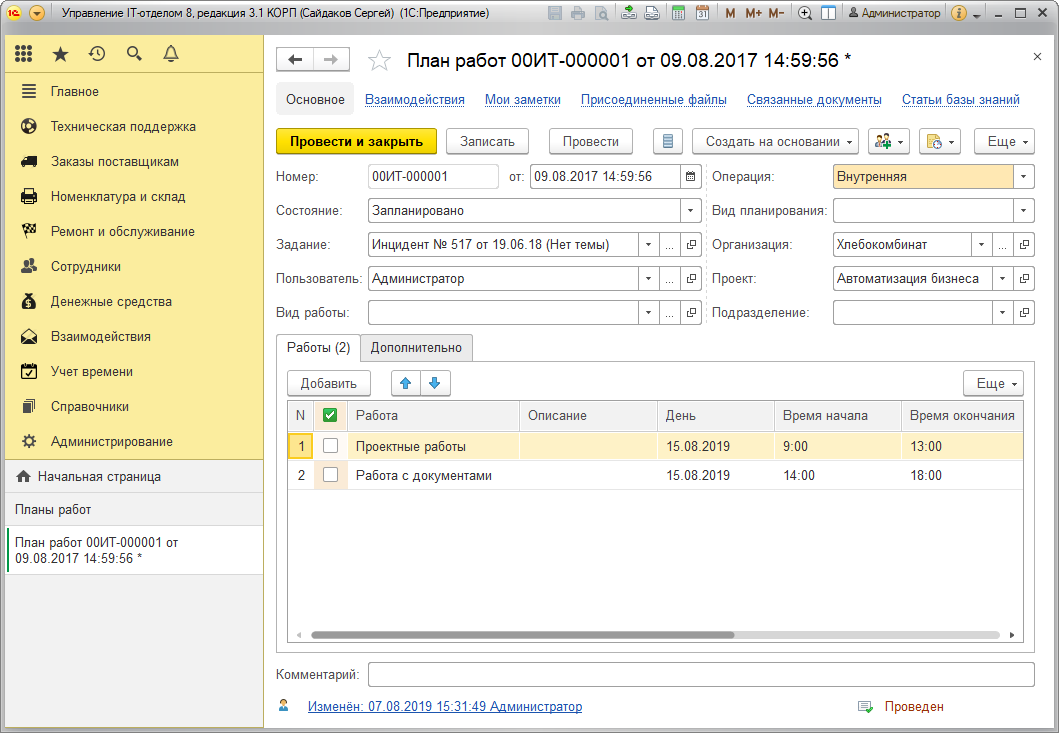Open the calendar icon in the title bar
Screen dimensions: 1059x733
point(702,13)
